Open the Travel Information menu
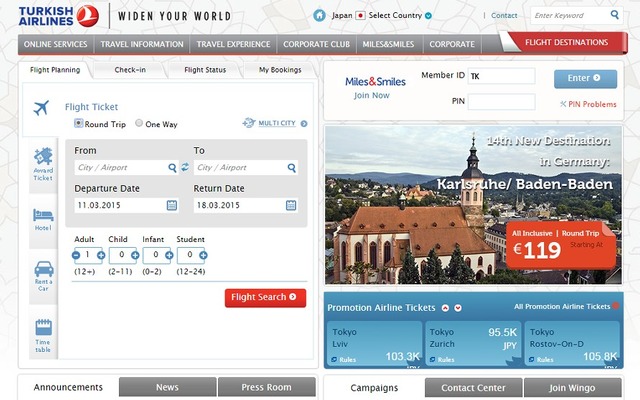The height and width of the screenshot is (400, 640). (142, 44)
